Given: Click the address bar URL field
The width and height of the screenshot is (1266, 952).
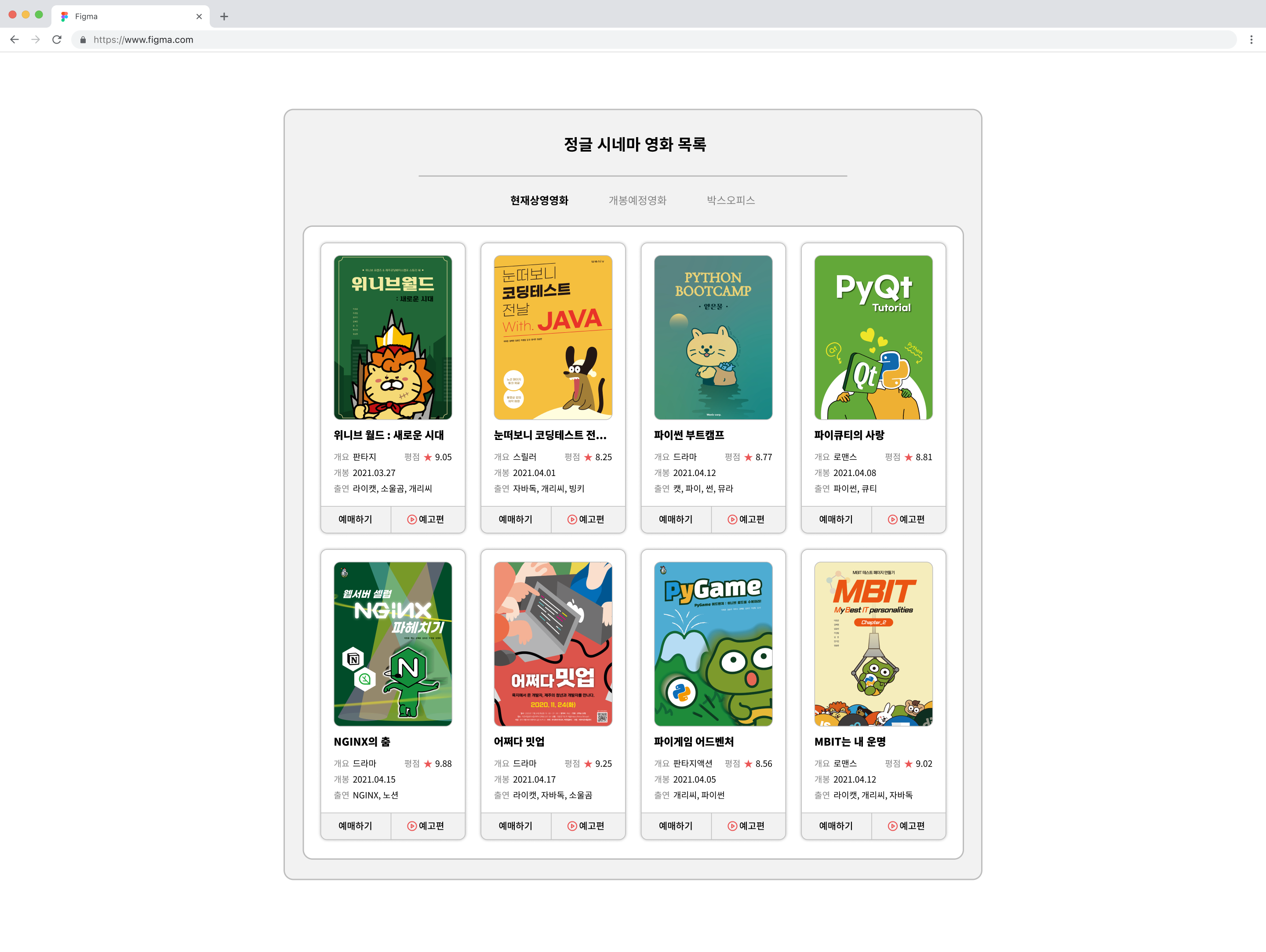Looking at the screenshot, I should pyautogui.click(x=400, y=40).
